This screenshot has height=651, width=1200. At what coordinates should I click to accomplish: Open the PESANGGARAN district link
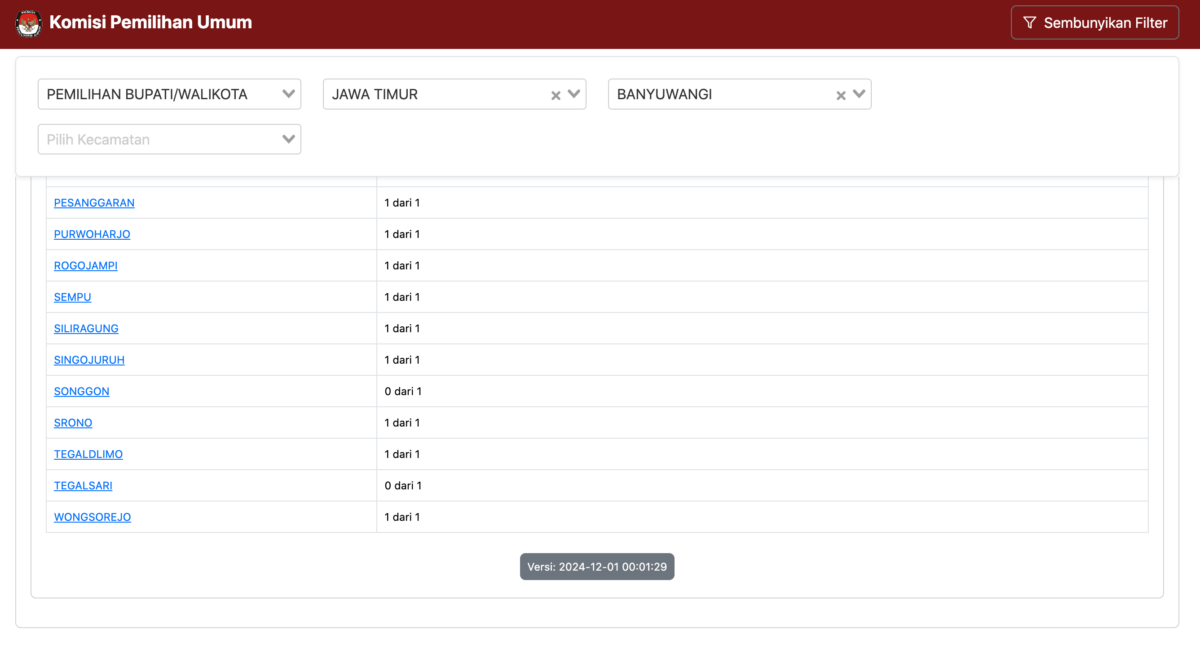94,203
